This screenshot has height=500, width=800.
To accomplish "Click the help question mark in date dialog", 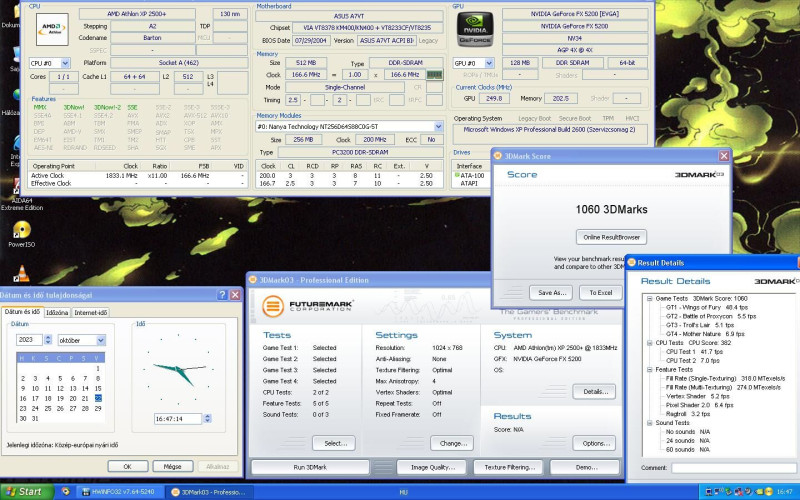I will (222, 295).
